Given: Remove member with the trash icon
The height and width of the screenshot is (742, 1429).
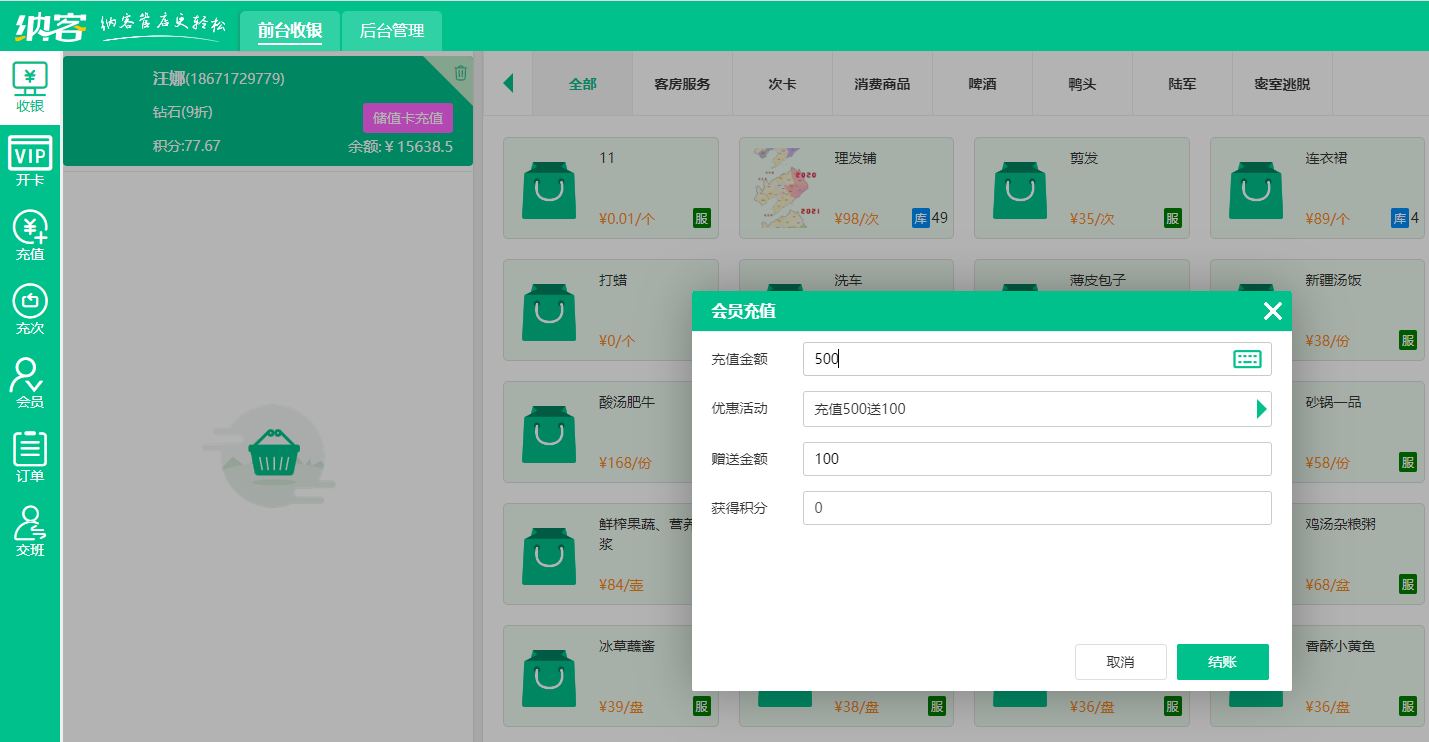Looking at the screenshot, I should 460,72.
